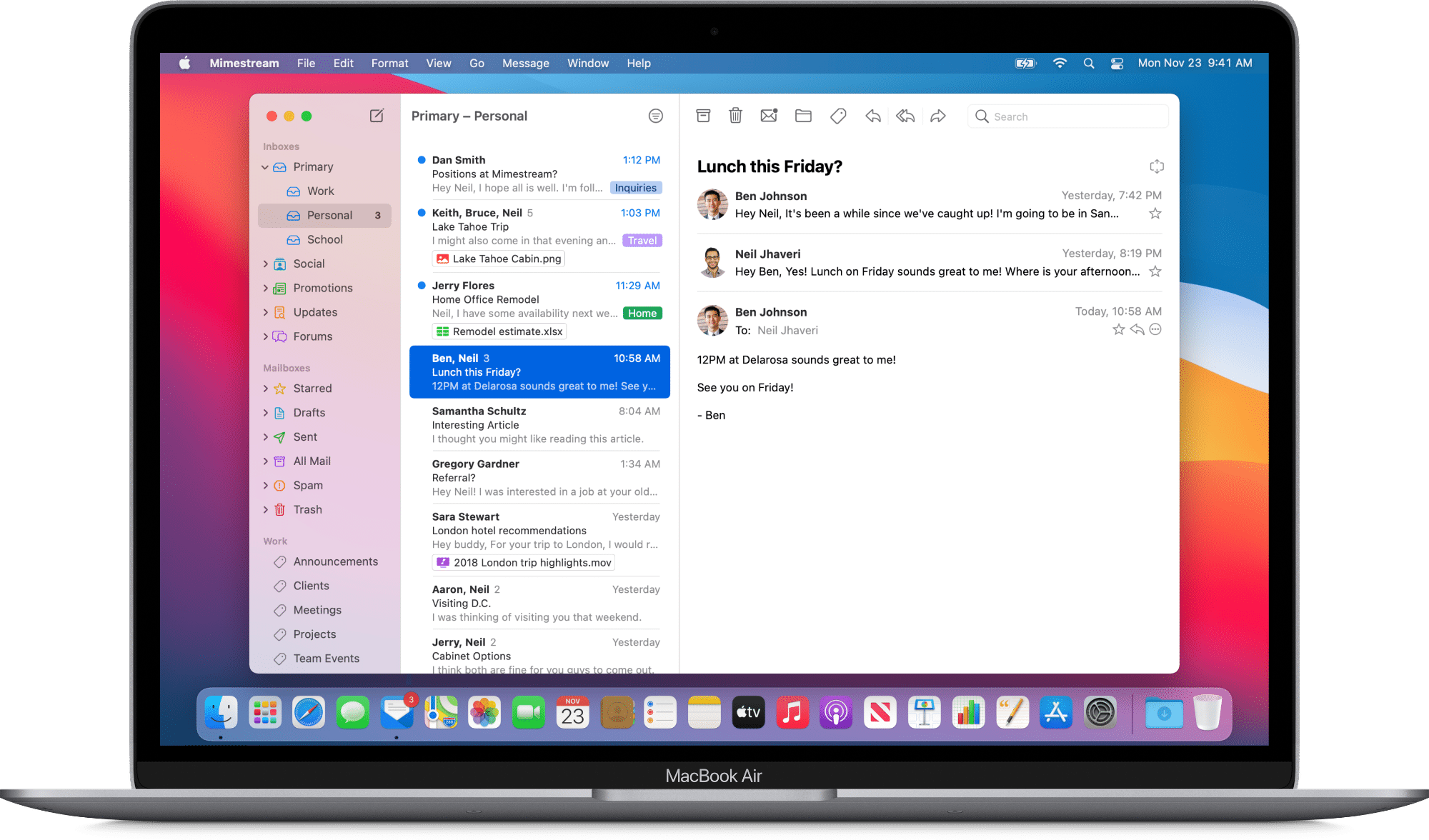Toggle star on Neil Jhaveri's reply

(x=1155, y=272)
